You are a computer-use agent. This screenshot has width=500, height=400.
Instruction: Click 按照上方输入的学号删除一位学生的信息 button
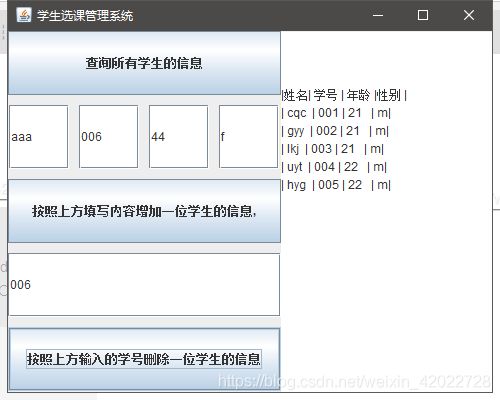point(144,359)
